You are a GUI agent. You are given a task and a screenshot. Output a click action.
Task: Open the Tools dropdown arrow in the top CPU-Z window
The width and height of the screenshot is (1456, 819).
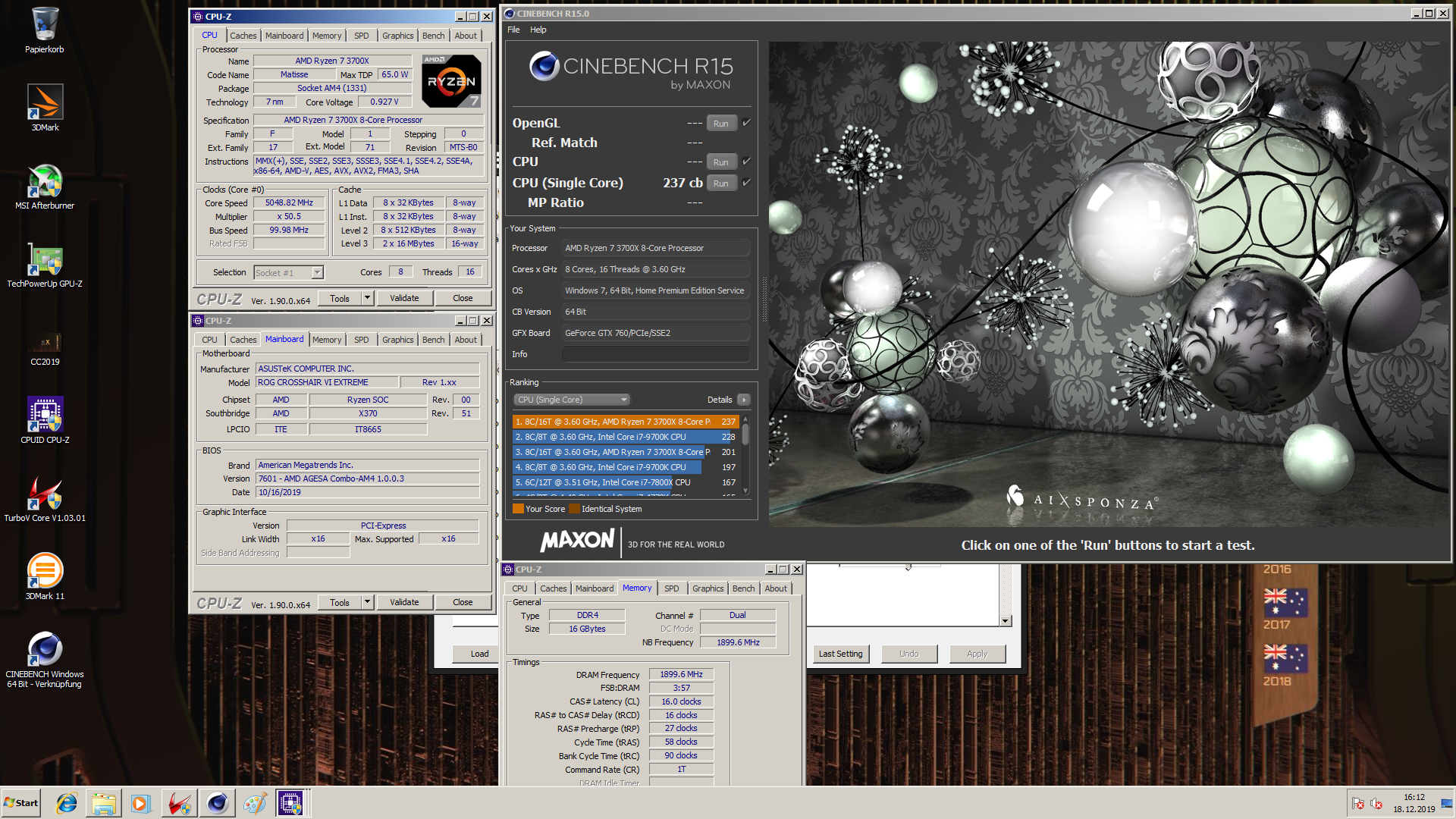point(368,299)
